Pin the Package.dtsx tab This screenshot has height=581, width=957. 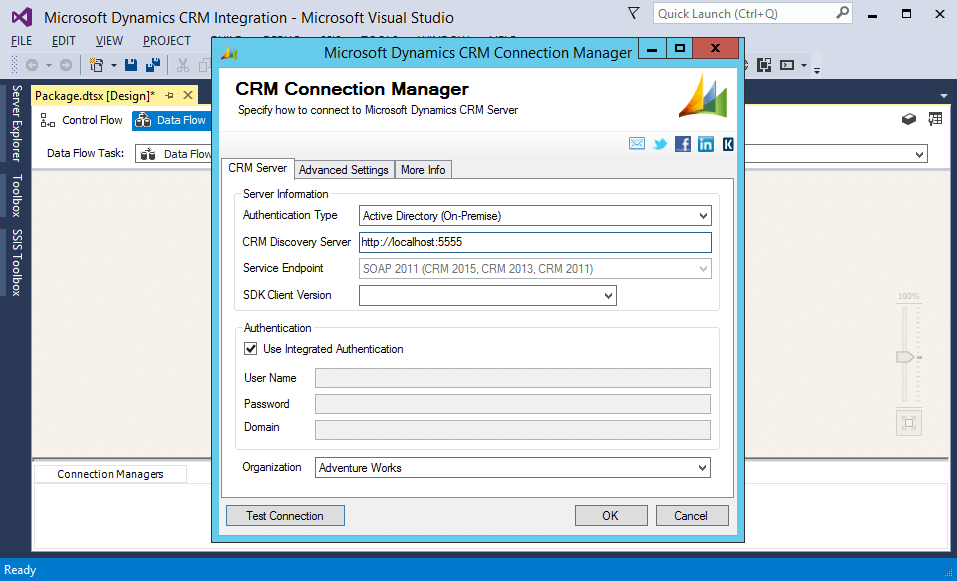pyautogui.click(x=170, y=95)
